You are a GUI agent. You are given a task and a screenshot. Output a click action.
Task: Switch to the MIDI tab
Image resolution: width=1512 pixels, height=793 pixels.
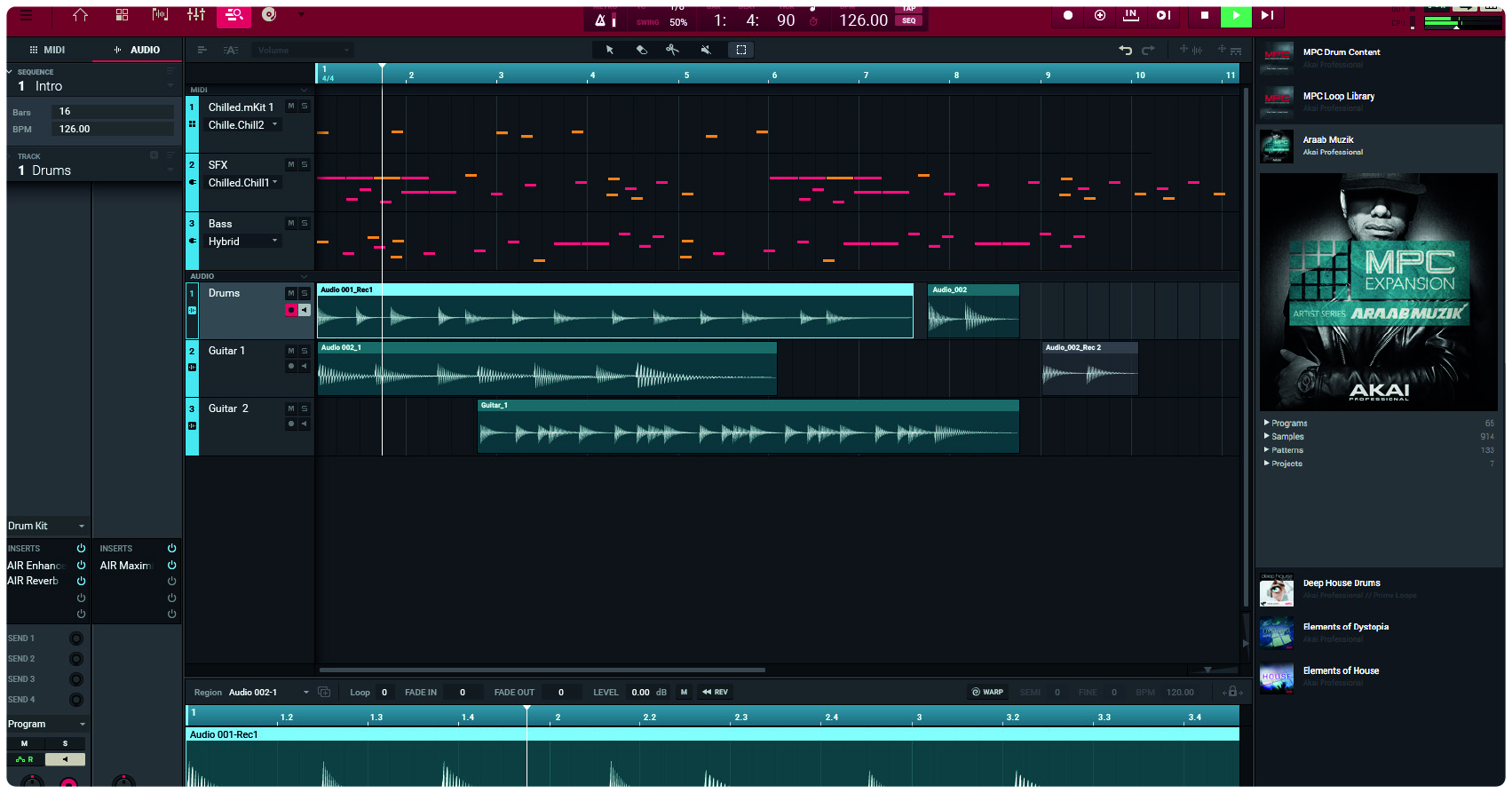47,50
